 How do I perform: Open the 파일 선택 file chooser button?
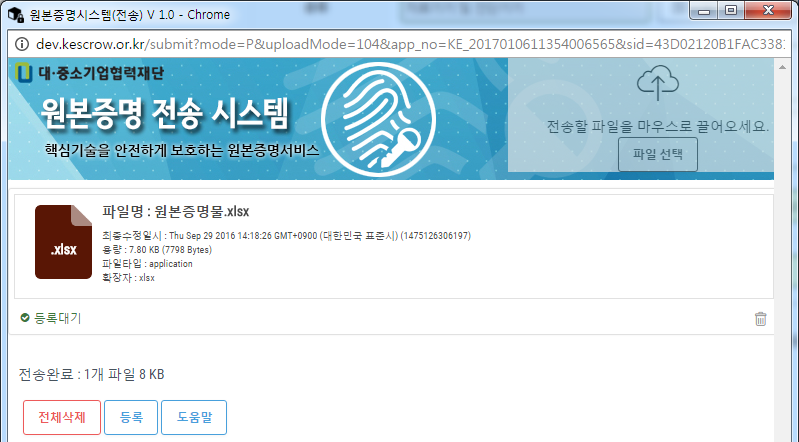coord(657,154)
